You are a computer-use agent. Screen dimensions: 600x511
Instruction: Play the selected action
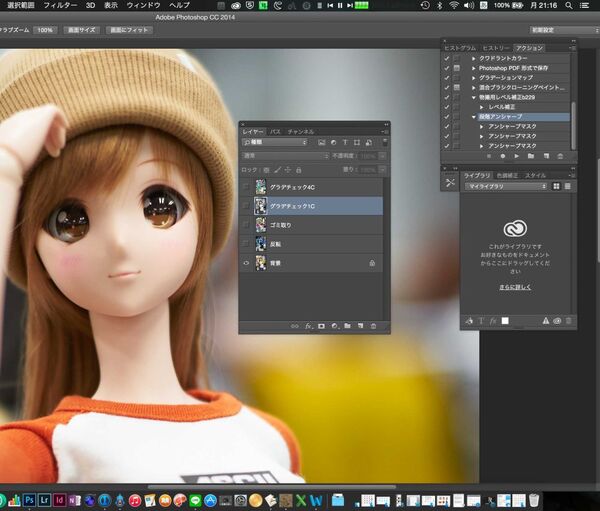tap(517, 156)
